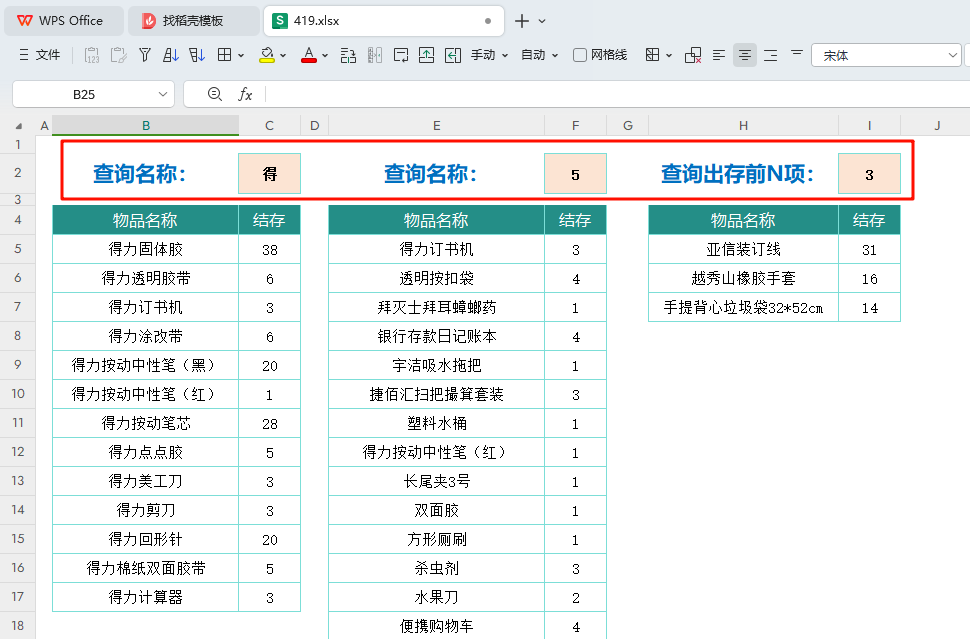Click the clear formatting icon with red x

coord(693,55)
